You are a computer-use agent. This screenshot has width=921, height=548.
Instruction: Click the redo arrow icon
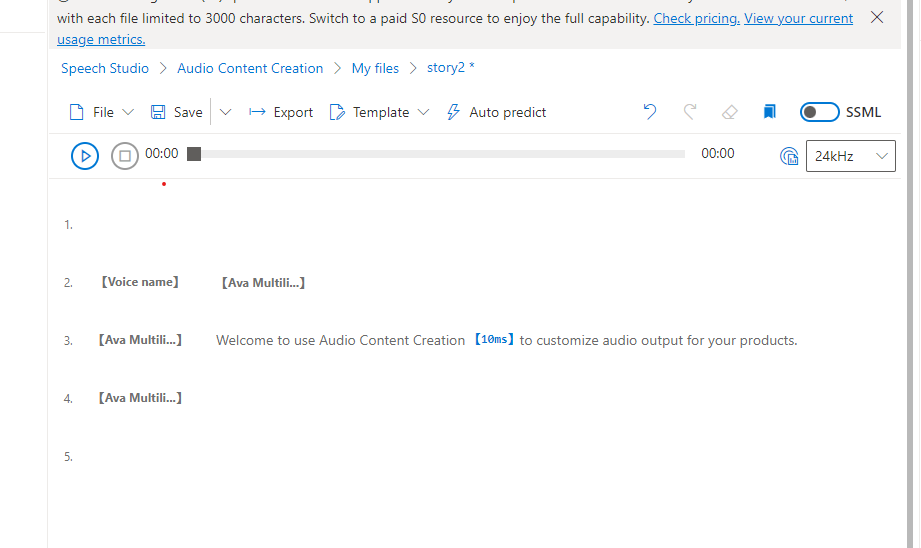click(x=690, y=112)
